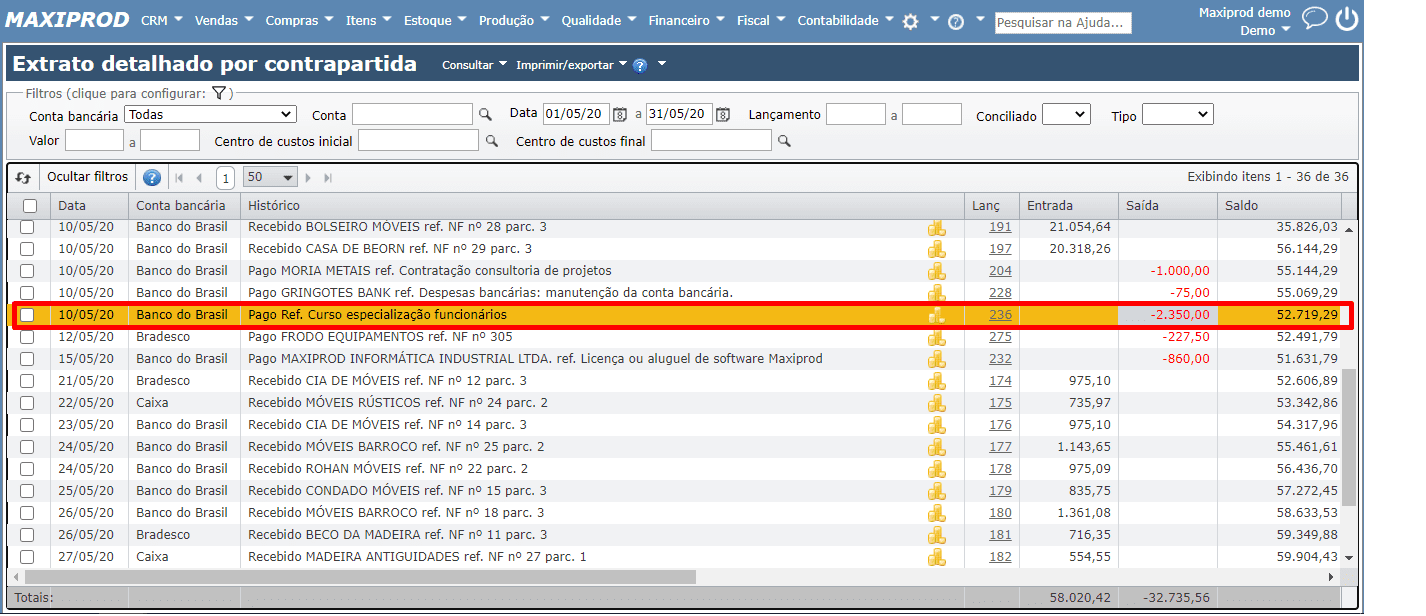The image size is (1426, 616).
Task: Click coins icon in ROHAN MÓVEIS row
Action: pos(936,469)
